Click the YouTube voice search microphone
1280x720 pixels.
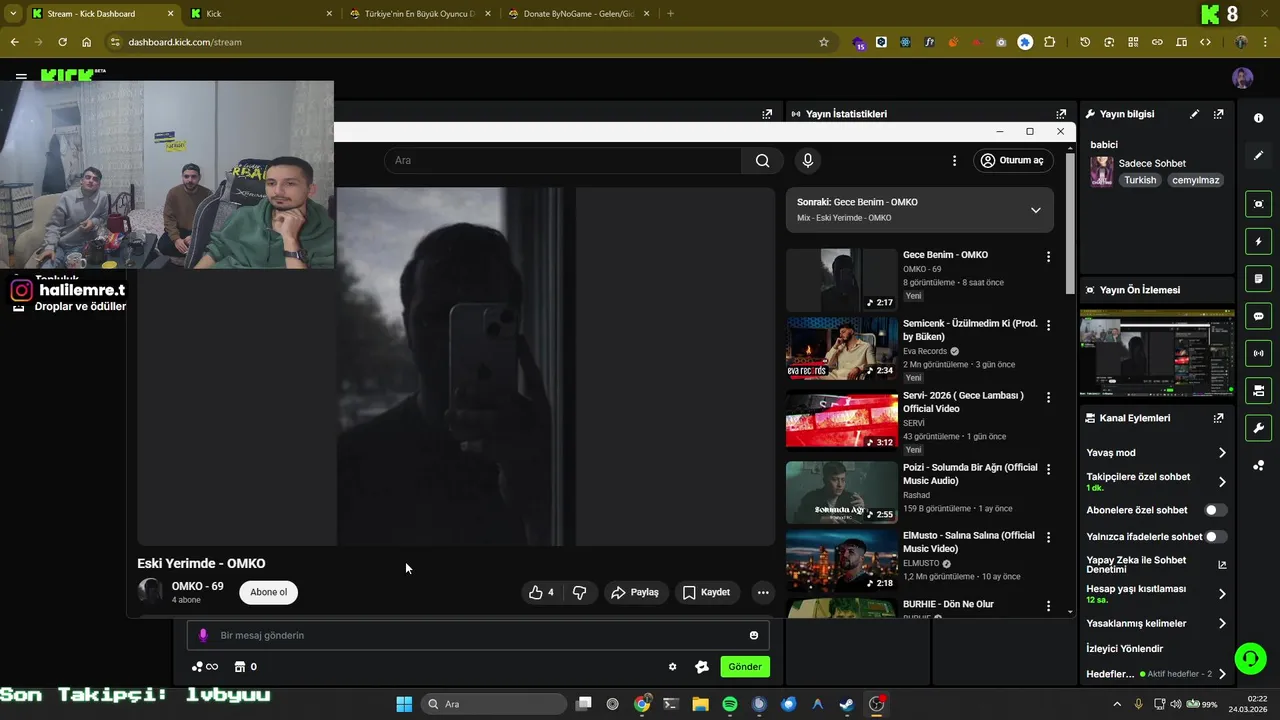(808, 160)
